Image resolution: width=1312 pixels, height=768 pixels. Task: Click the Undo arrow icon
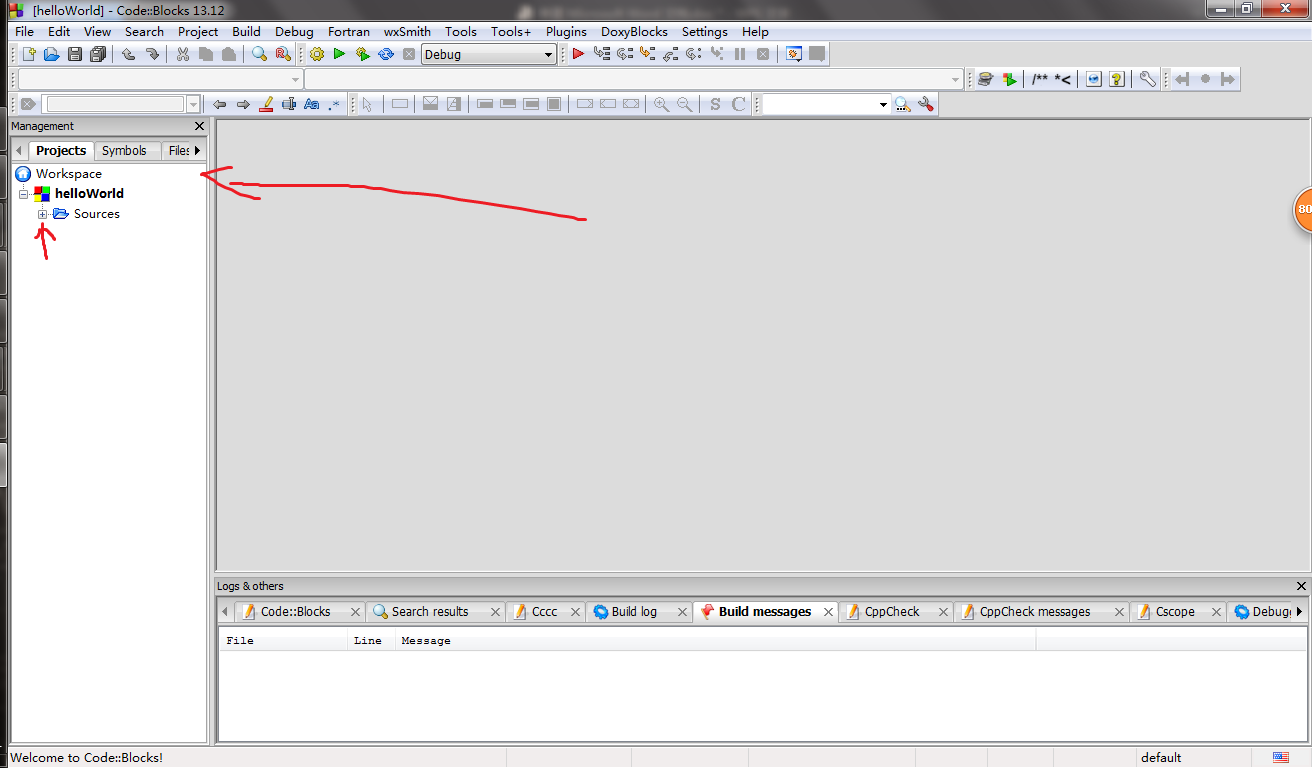(x=129, y=54)
